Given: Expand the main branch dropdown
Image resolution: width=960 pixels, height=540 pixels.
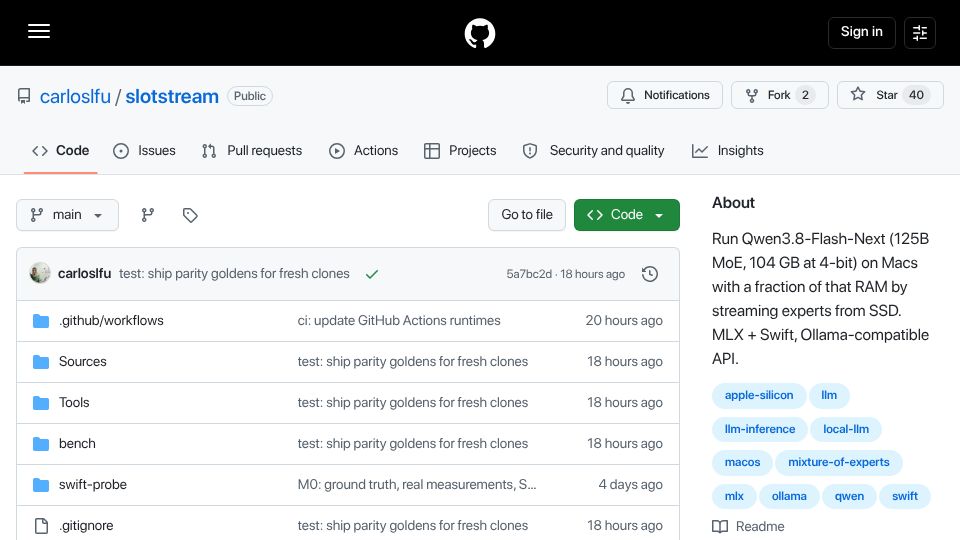Looking at the screenshot, I should click(67, 215).
